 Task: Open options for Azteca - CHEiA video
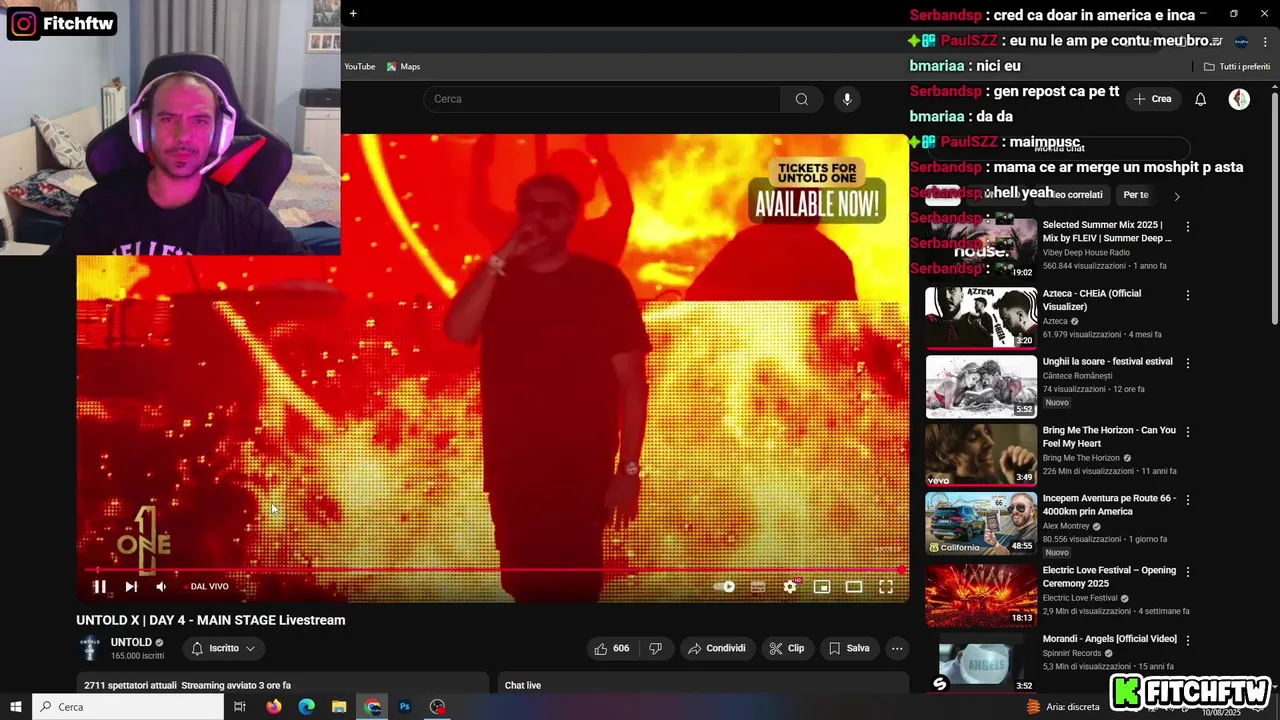pyautogui.click(x=1188, y=295)
